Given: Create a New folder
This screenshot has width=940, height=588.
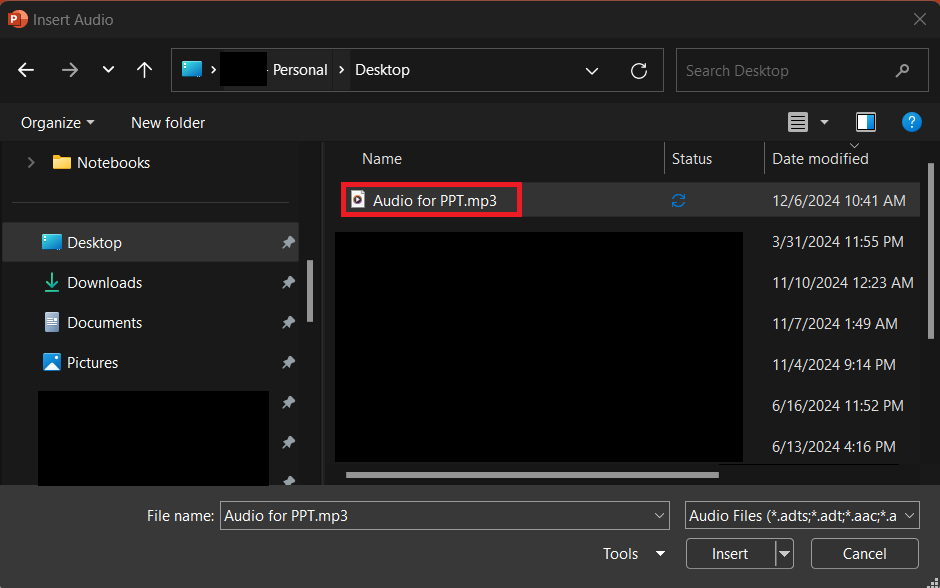Looking at the screenshot, I should (168, 123).
